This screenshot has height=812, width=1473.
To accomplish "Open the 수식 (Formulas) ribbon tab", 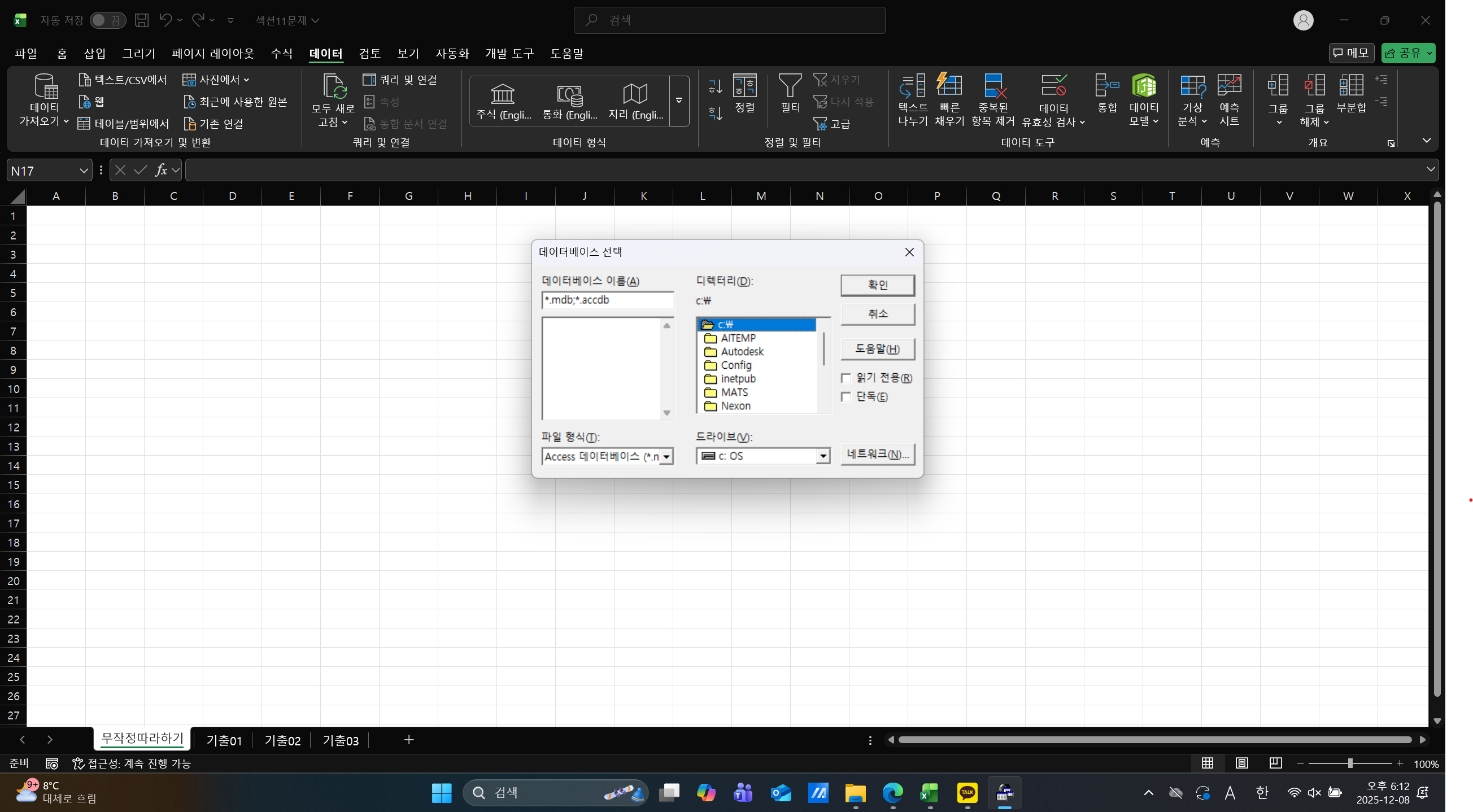I will [281, 53].
